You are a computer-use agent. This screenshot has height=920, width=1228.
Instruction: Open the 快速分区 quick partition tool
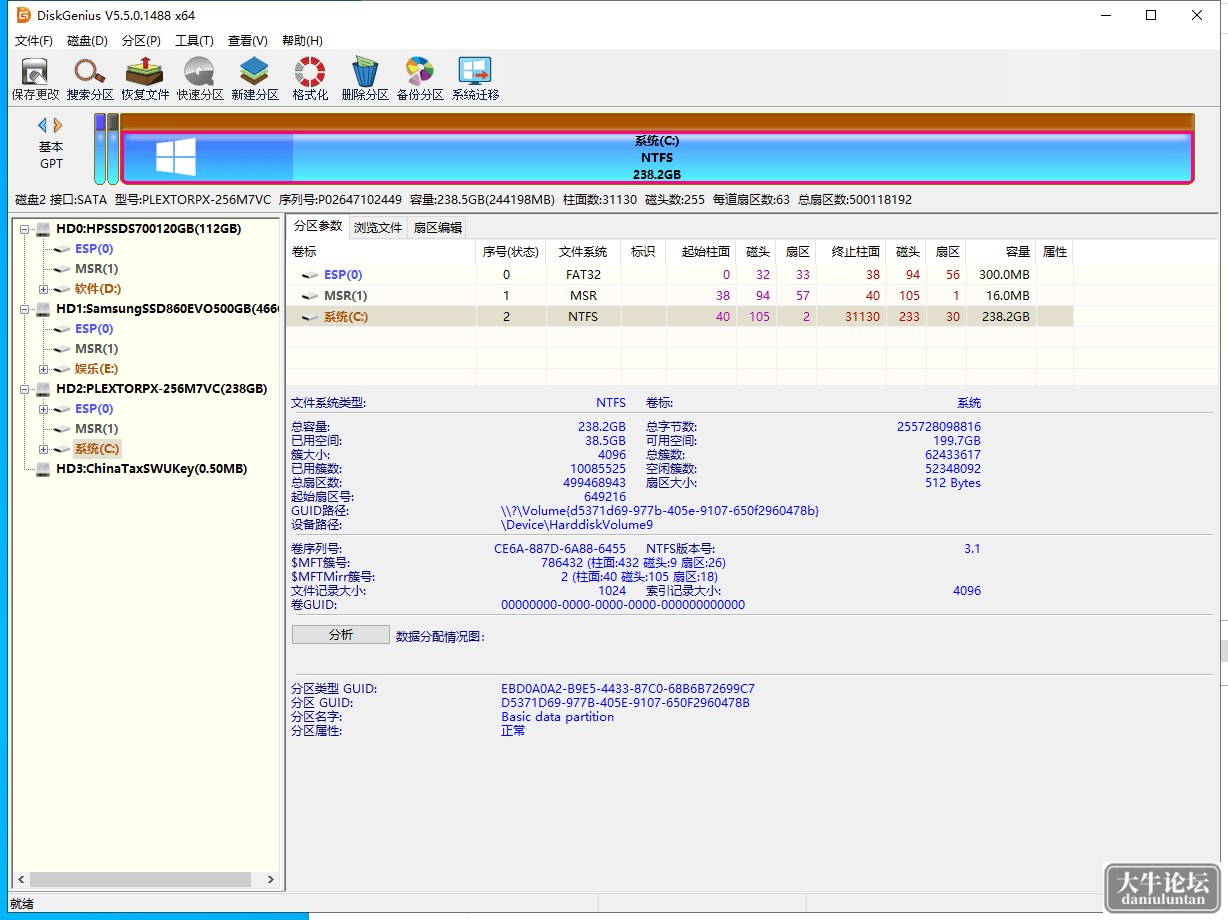200,79
